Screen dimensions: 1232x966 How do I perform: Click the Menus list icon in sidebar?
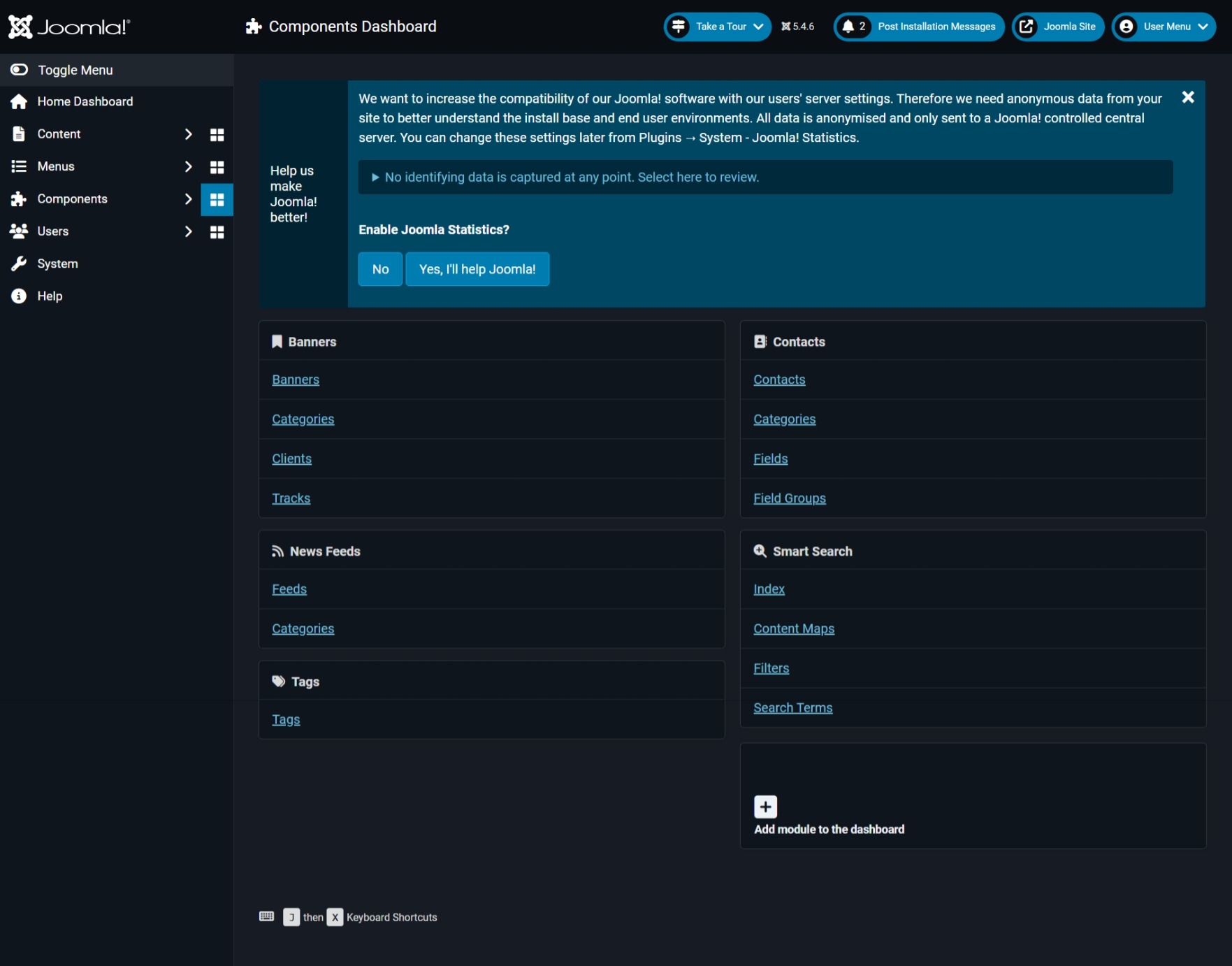point(19,166)
